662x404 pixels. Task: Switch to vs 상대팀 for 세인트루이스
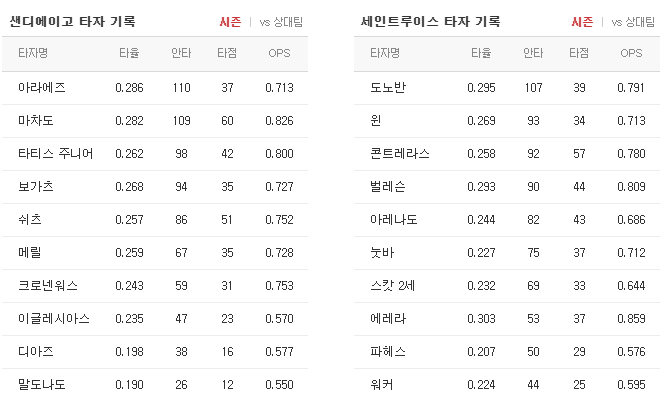633,22
